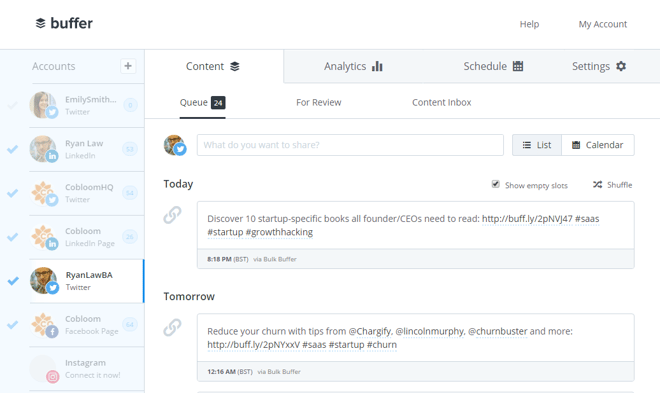Open the buff.ly/2pNVJ47 link
660x393 pixels.
(527, 219)
